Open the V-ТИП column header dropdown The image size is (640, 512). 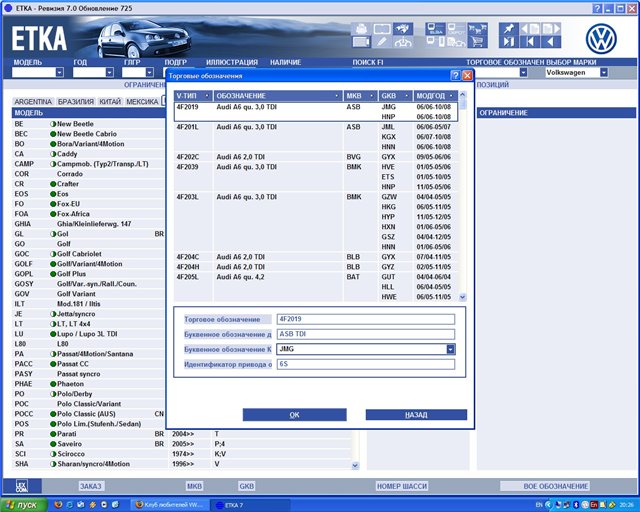207,96
